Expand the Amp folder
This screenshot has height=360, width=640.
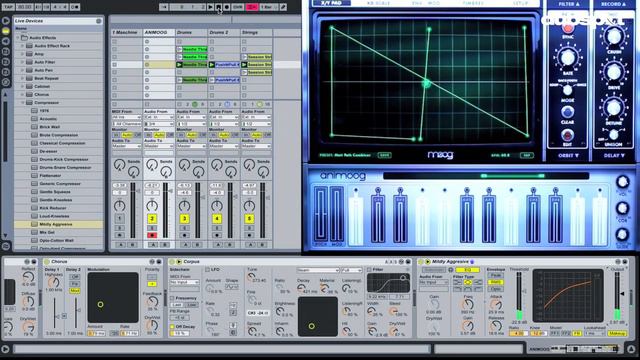23,54
